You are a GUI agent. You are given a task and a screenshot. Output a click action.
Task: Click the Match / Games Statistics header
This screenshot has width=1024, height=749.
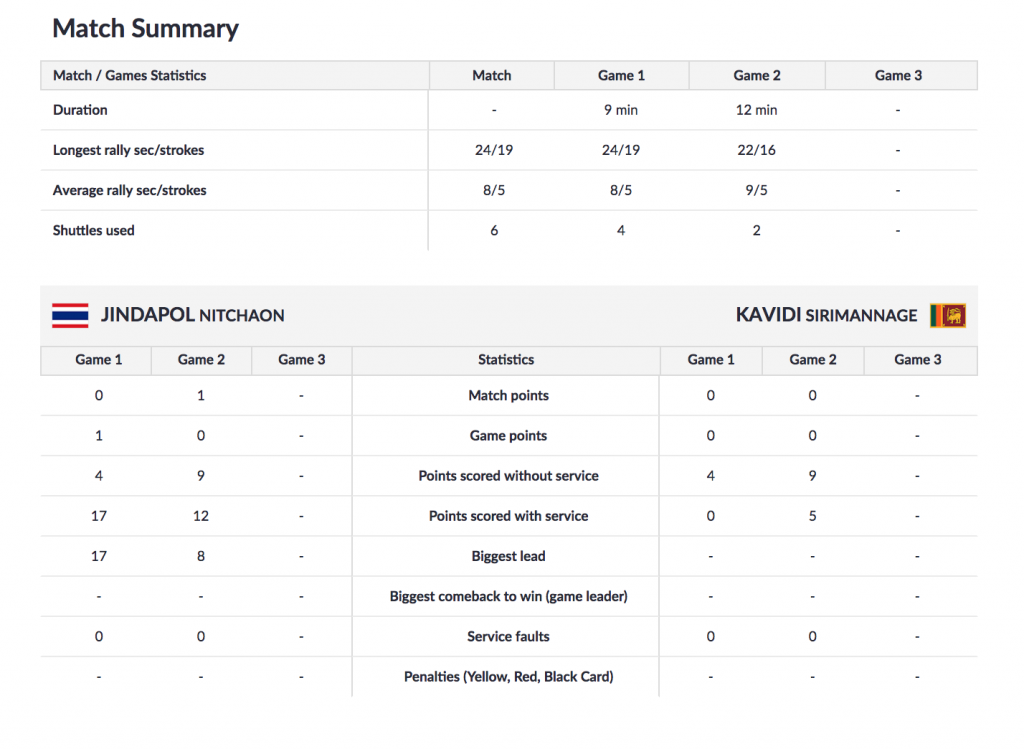click(129, 76)
